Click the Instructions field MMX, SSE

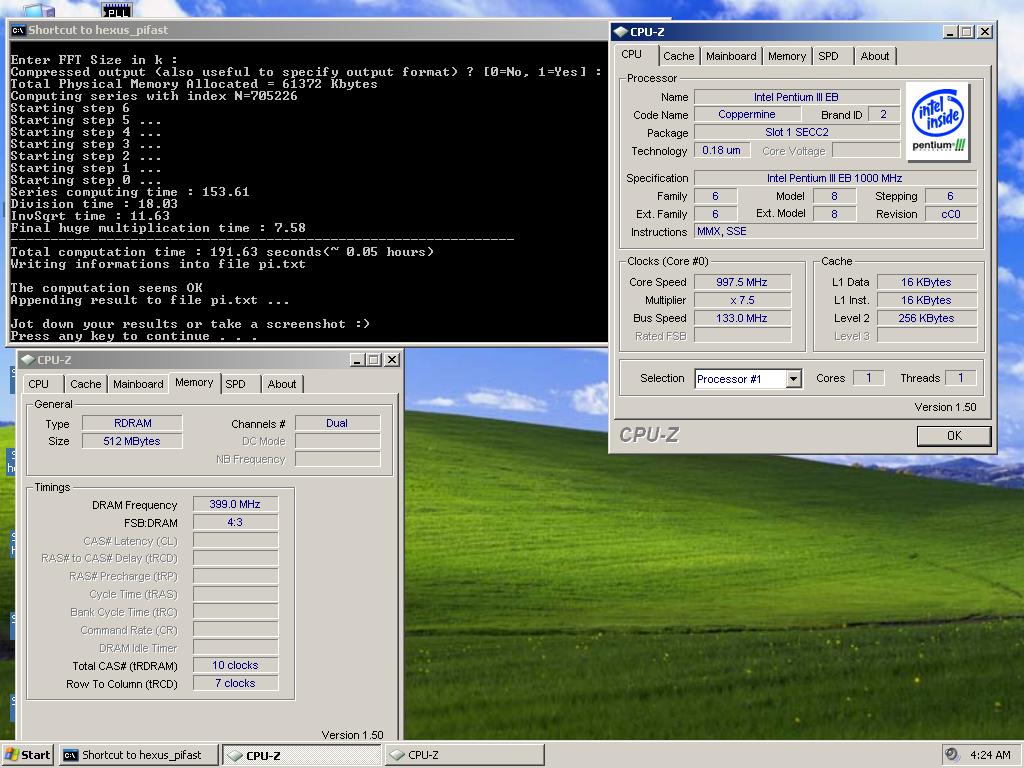point(835,231)
